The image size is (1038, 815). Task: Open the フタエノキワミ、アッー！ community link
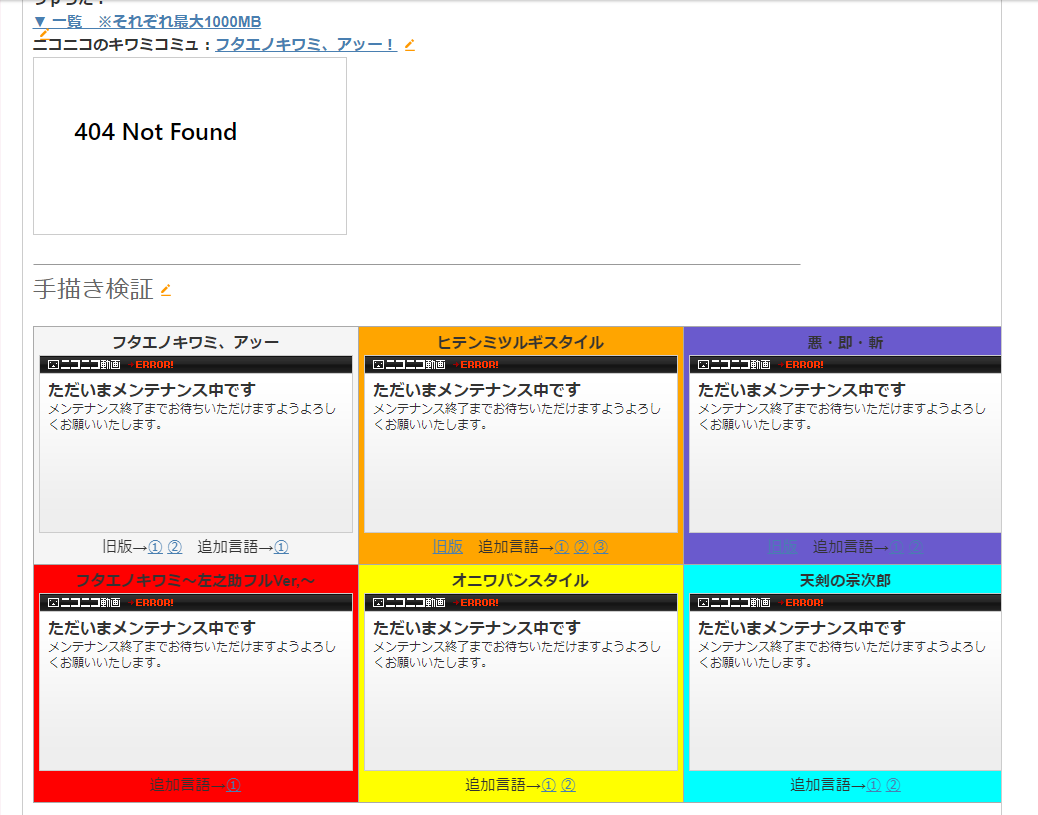(x=306, y=44)
